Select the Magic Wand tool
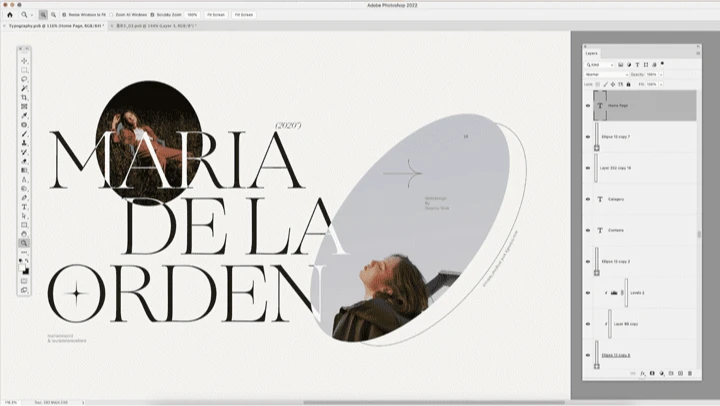This screenshot has height=406, width=720. [x=24, y=88]
